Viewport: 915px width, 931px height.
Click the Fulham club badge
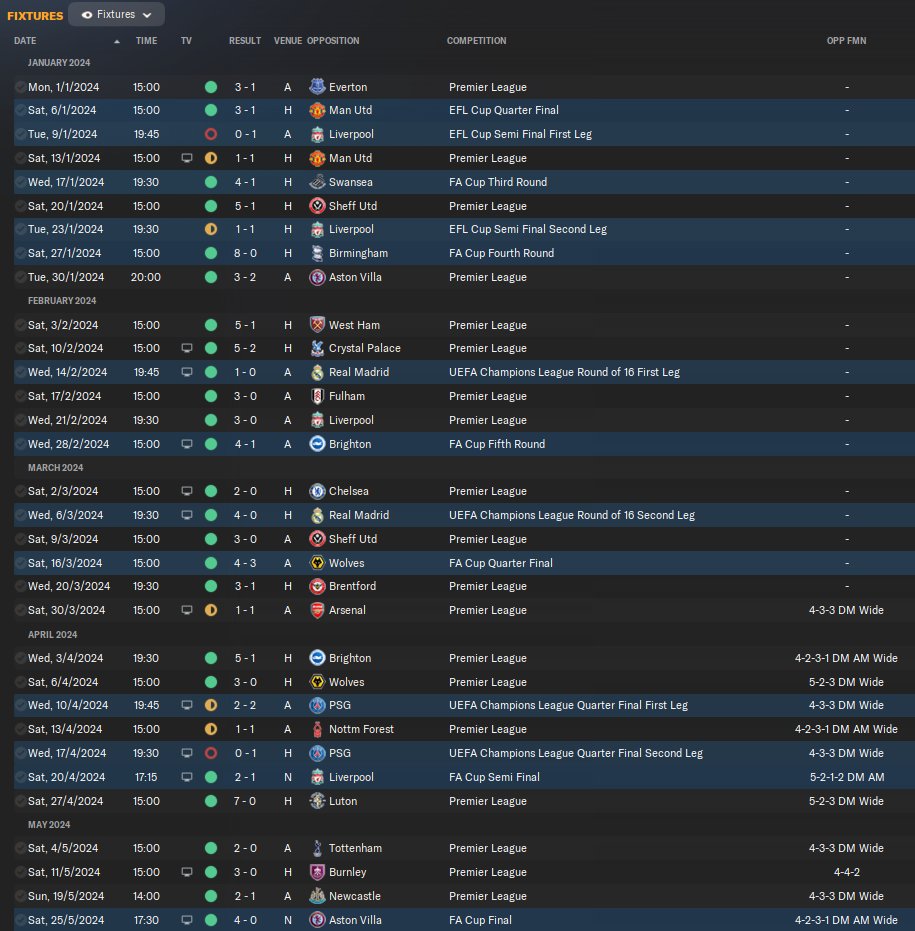pos(317,396)
